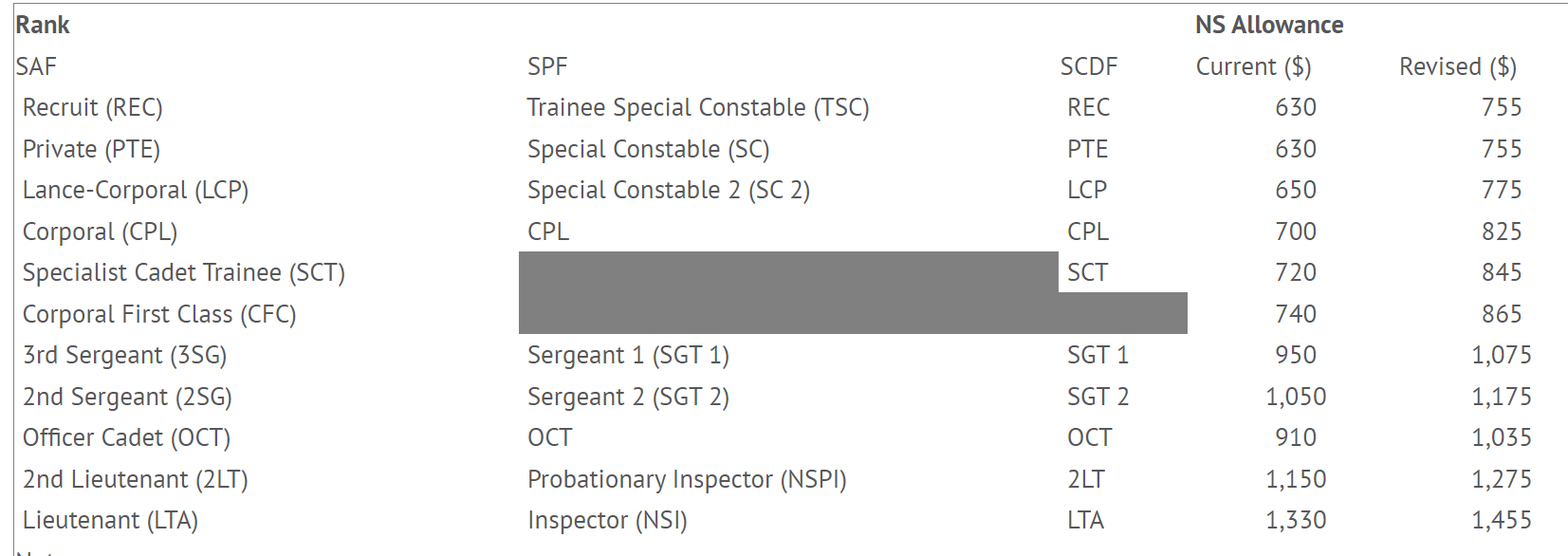Click Lance-Corporal (LCP) rank cell
This screenshot has width=1568, height=556.
136,191
